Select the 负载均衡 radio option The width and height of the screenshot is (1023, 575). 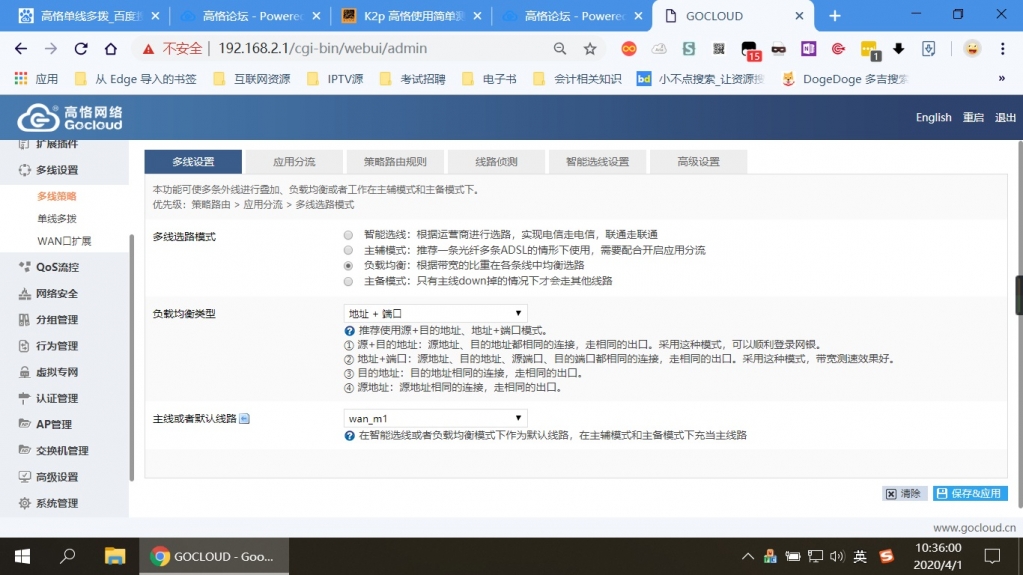pos(348,266)
